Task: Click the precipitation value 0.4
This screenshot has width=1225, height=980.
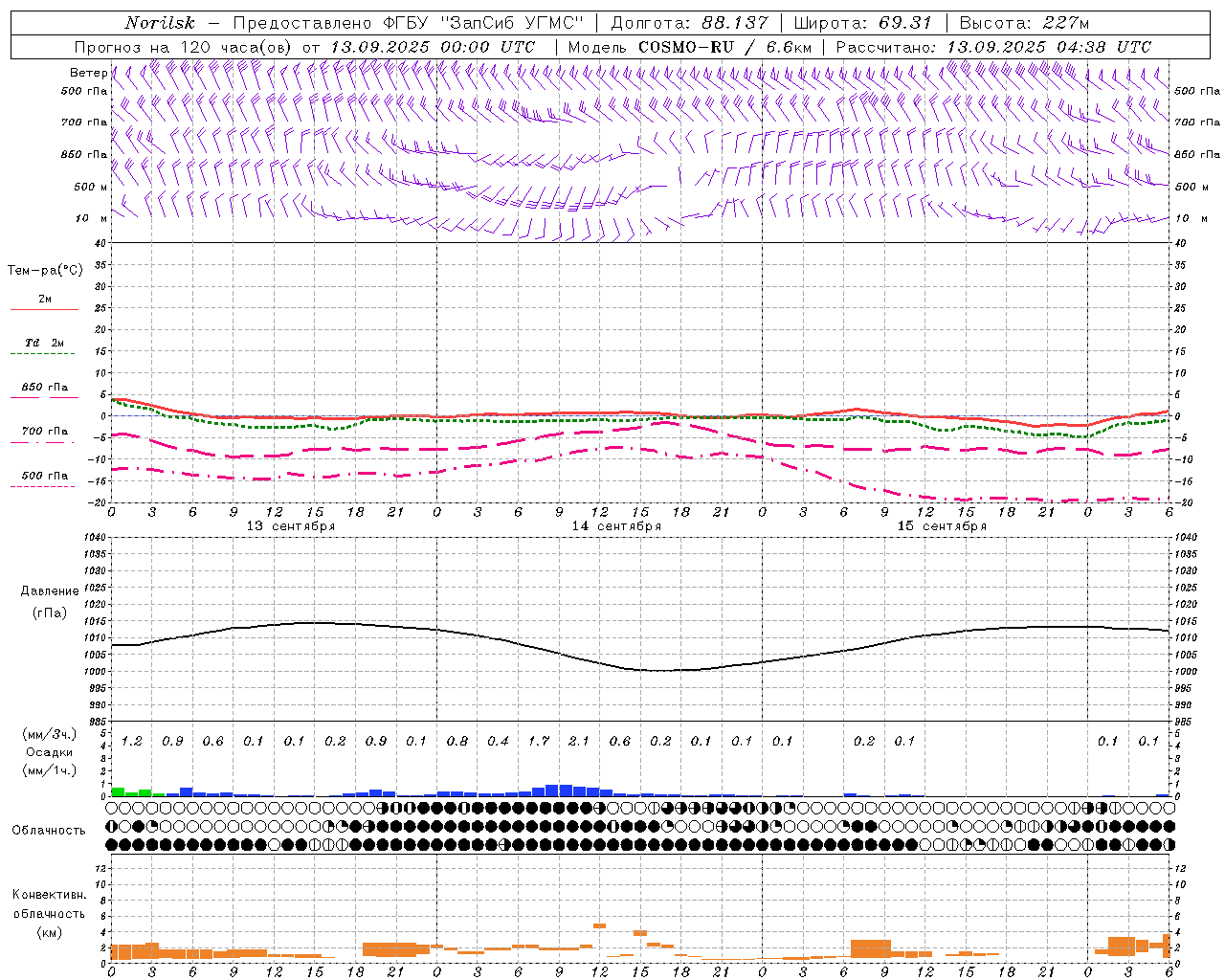Action: click(x=498, y=742)
